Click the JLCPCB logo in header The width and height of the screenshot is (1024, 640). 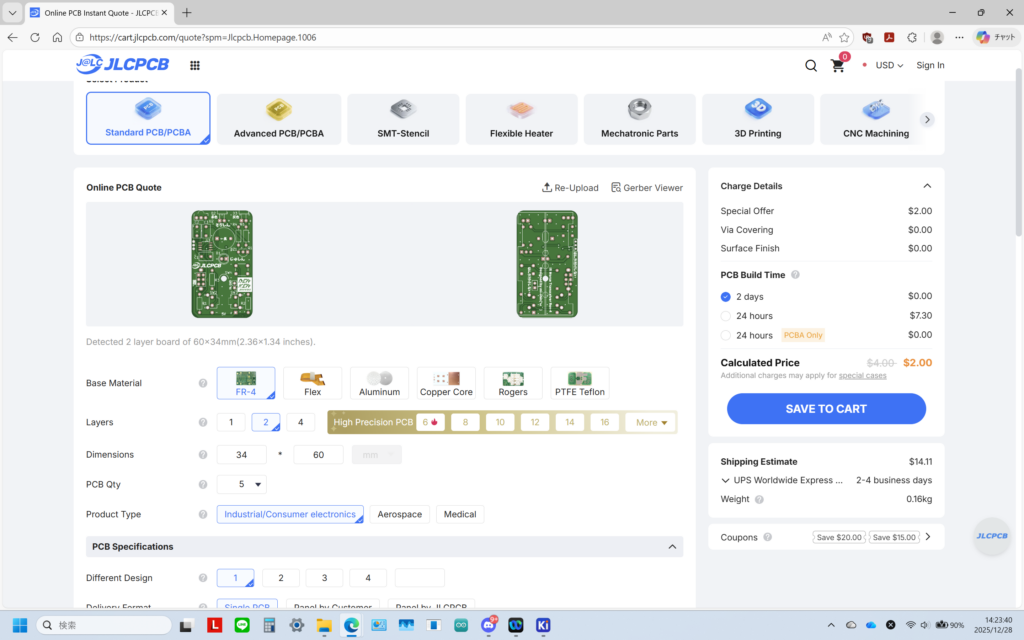tap(122, 65)
